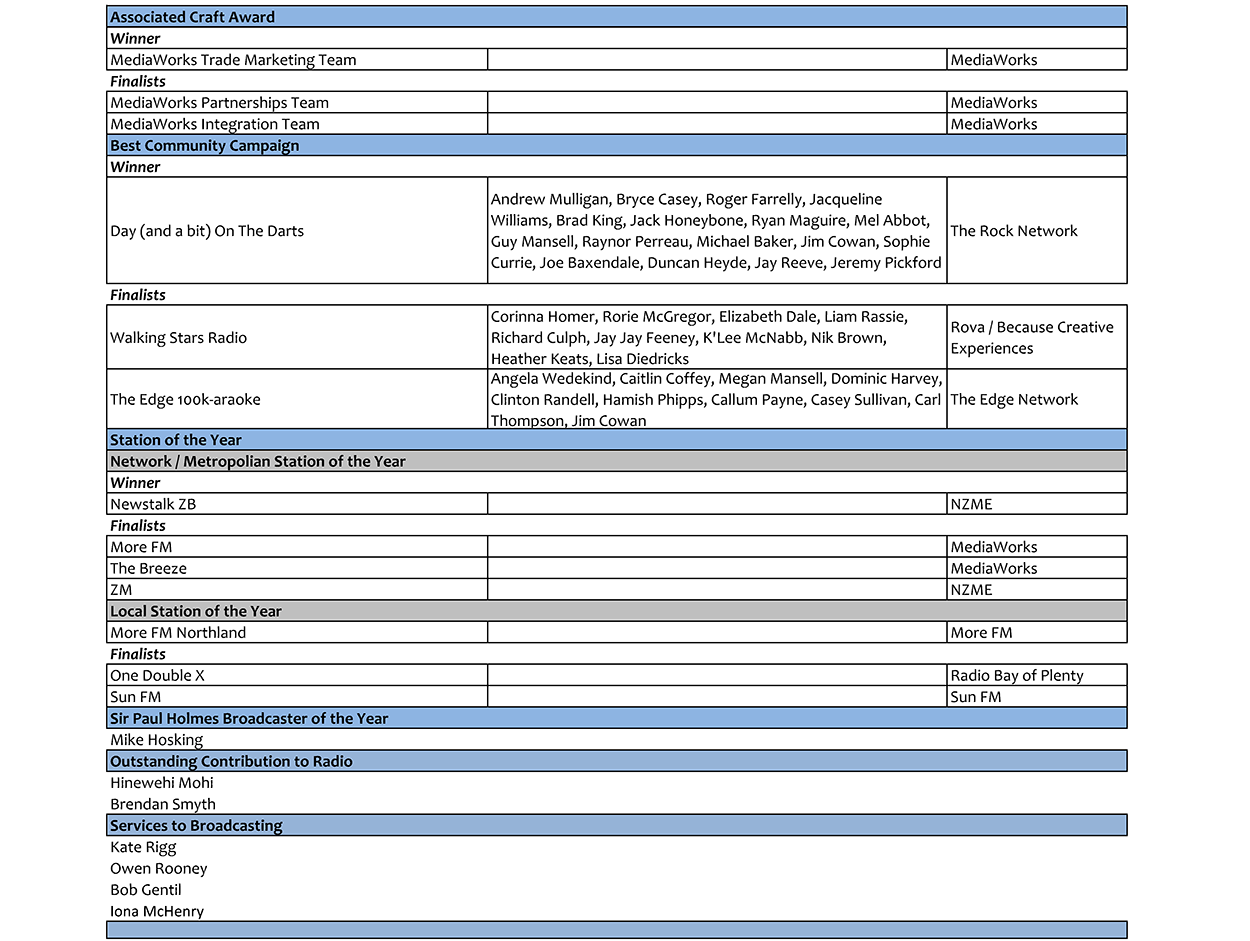Click the name Iona McHenry
The height and width of the screenshot is (941, 1250).
point(157,911)
